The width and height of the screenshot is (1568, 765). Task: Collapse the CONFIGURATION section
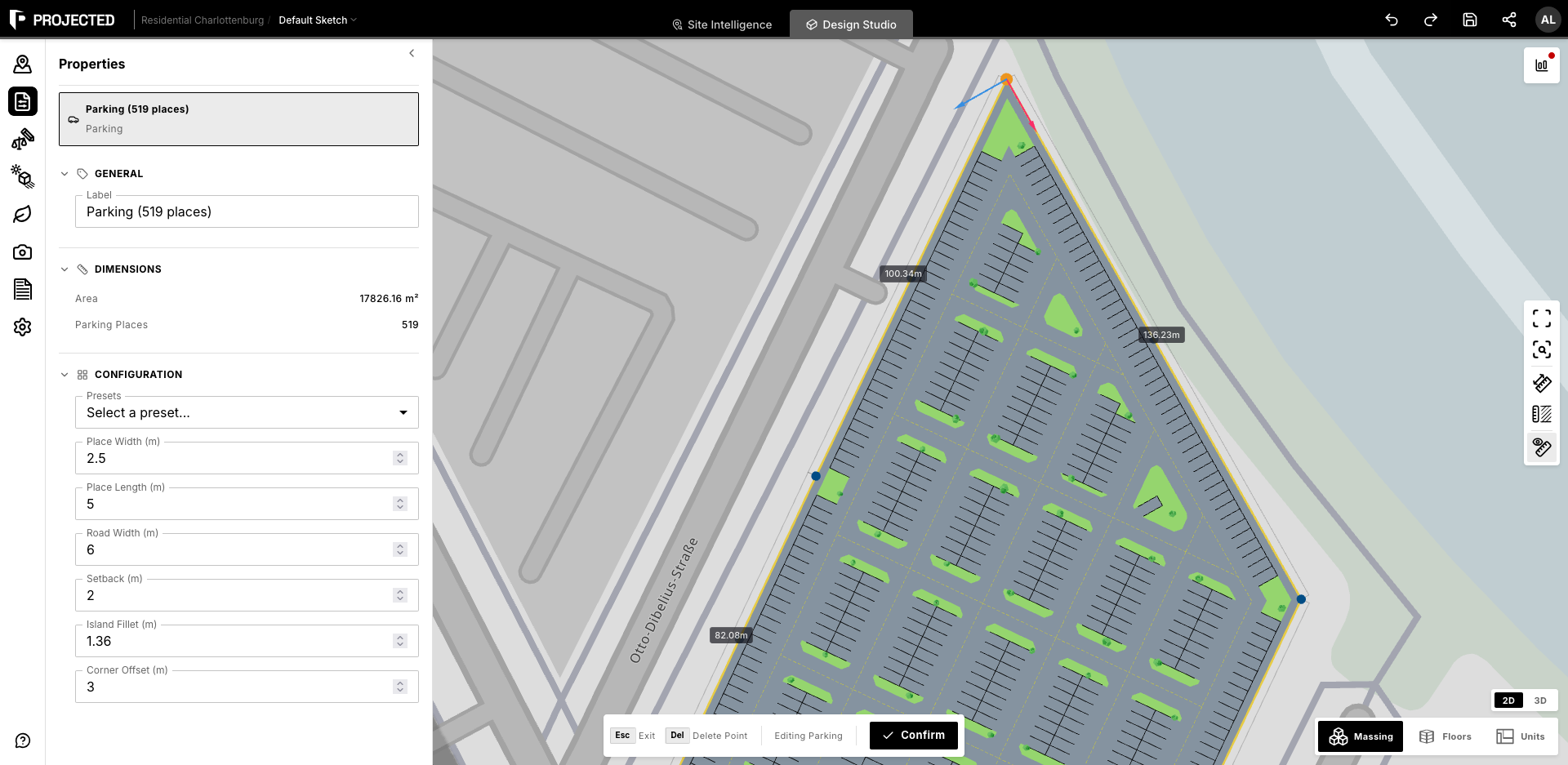(65, 375)
